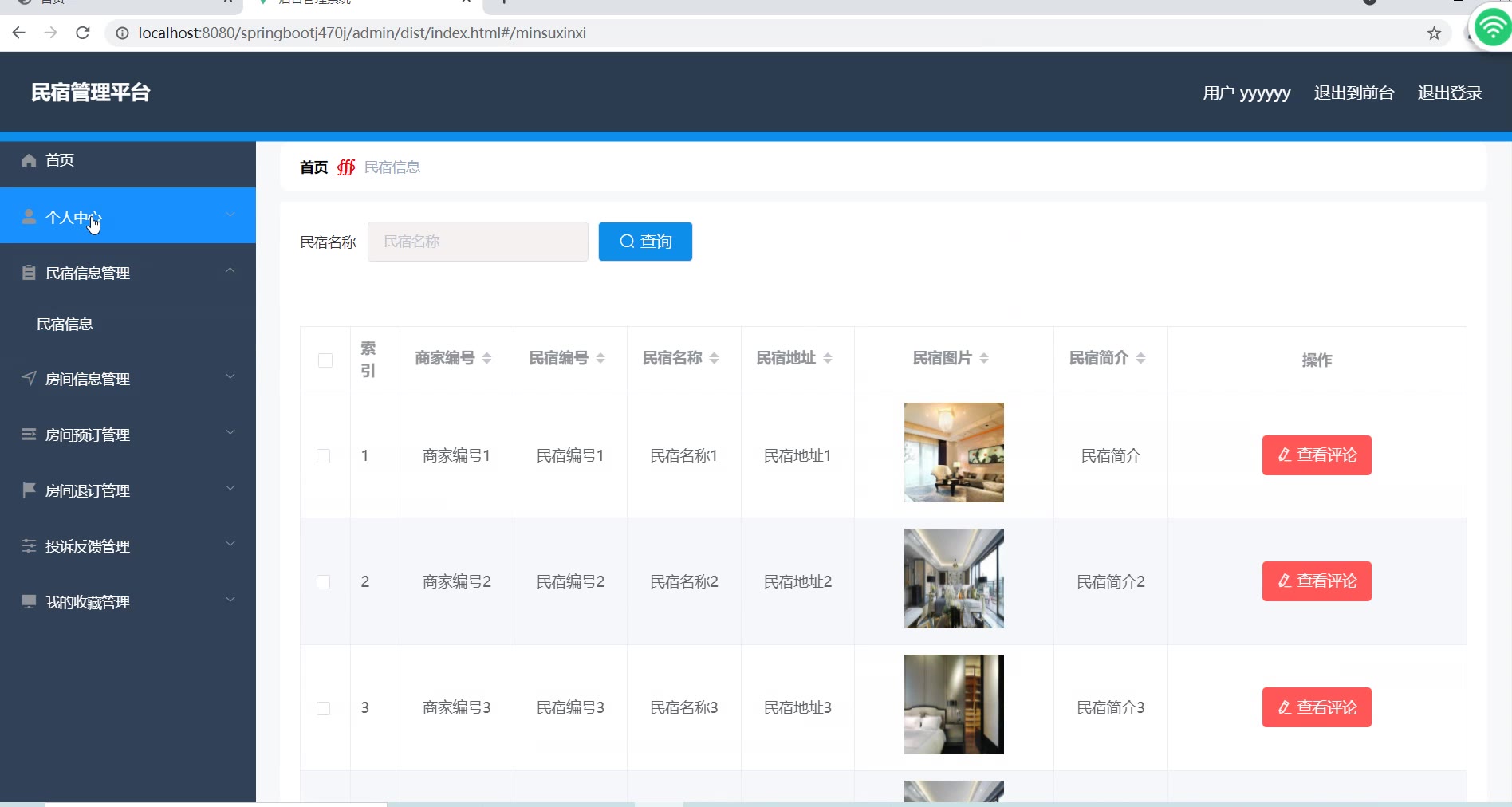The image size is (1512, 807).
Task: Click 退出登录 to log out
Action: click(x=1450, y=93)
